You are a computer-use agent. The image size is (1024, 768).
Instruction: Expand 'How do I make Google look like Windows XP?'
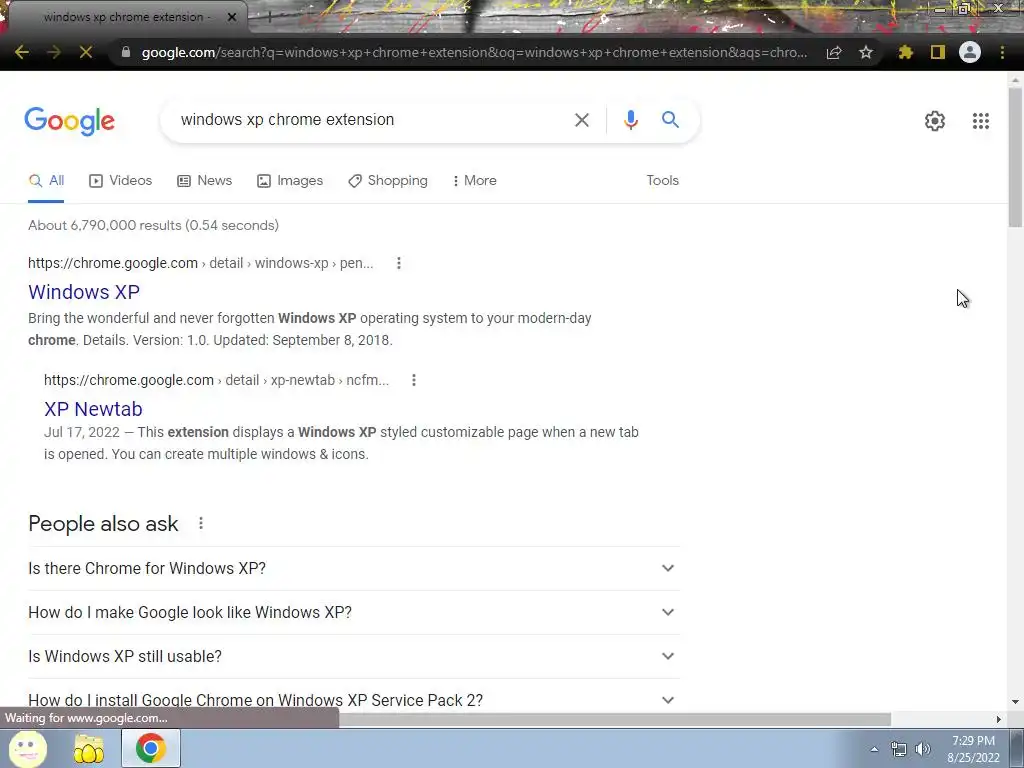click(x=354, y=612)
